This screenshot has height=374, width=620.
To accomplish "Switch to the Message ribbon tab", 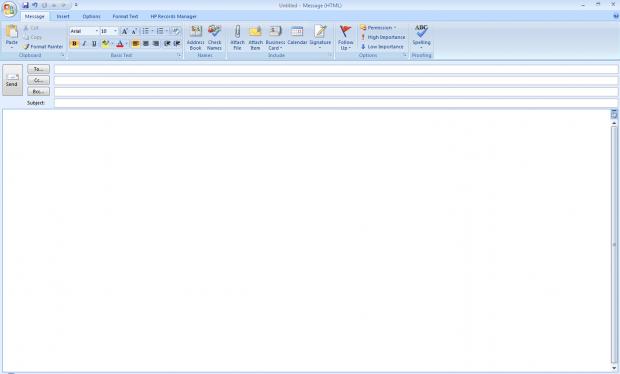I will [x=34, y=16].
